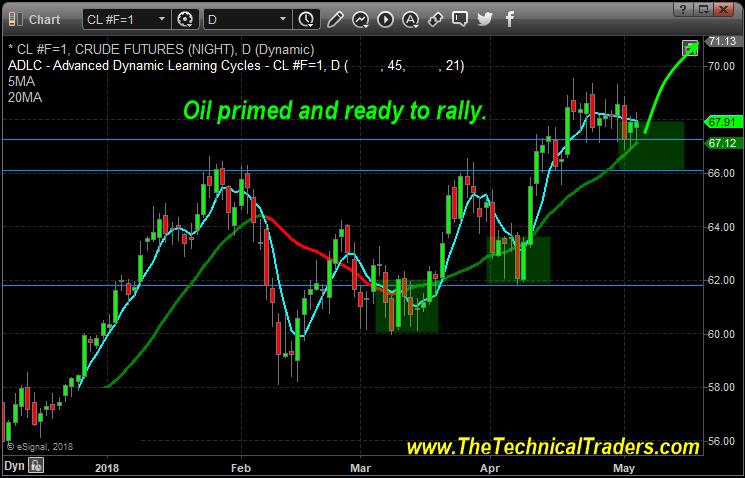The image size is (745, 478).
Task: Open the alerts circled-A menu
Action: 410,19
